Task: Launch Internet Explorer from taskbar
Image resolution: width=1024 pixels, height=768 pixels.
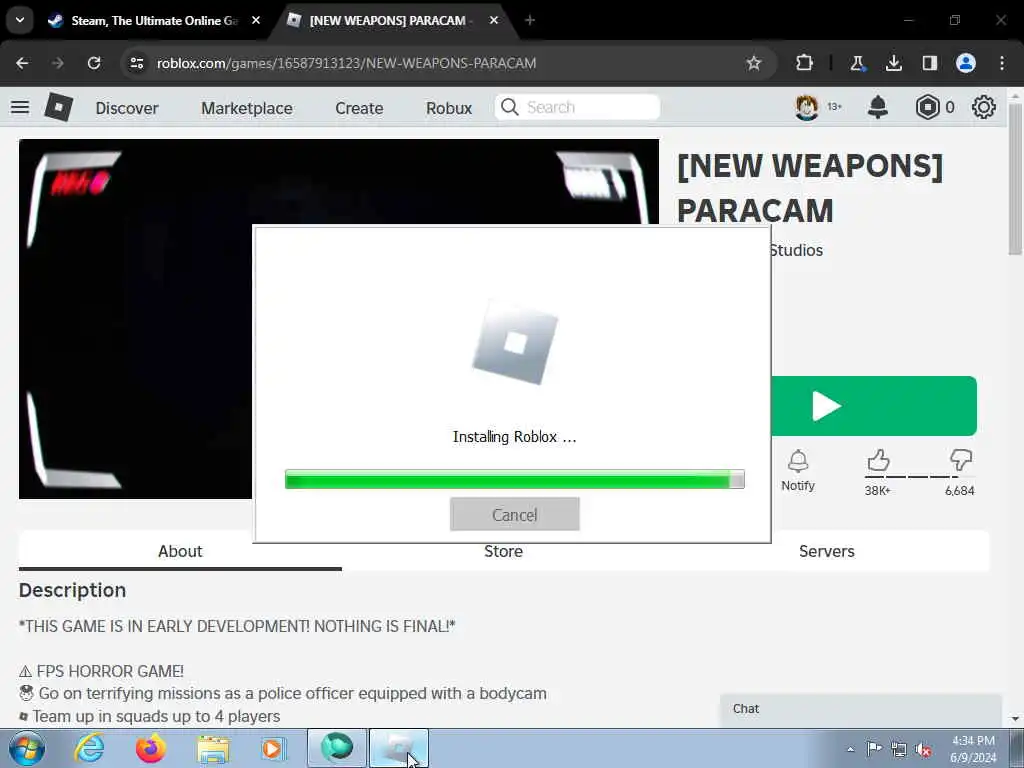Action: pos(89,748)
